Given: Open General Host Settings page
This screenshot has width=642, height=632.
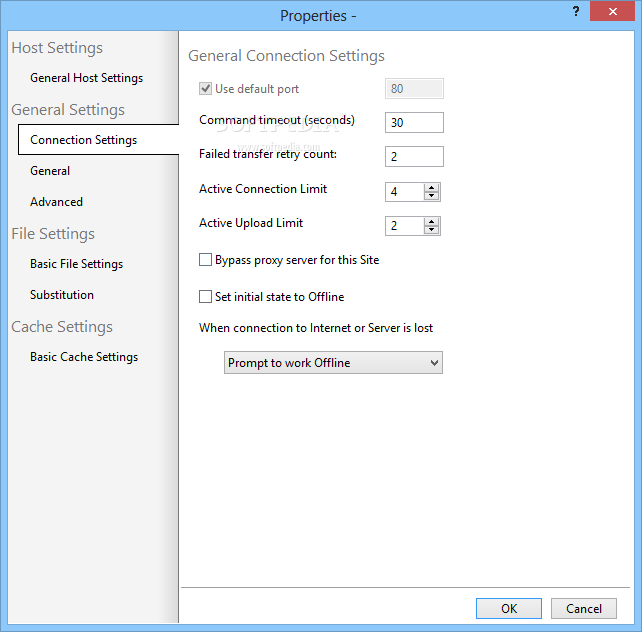Looking at the screenshot, I should [x=86, y=78].
